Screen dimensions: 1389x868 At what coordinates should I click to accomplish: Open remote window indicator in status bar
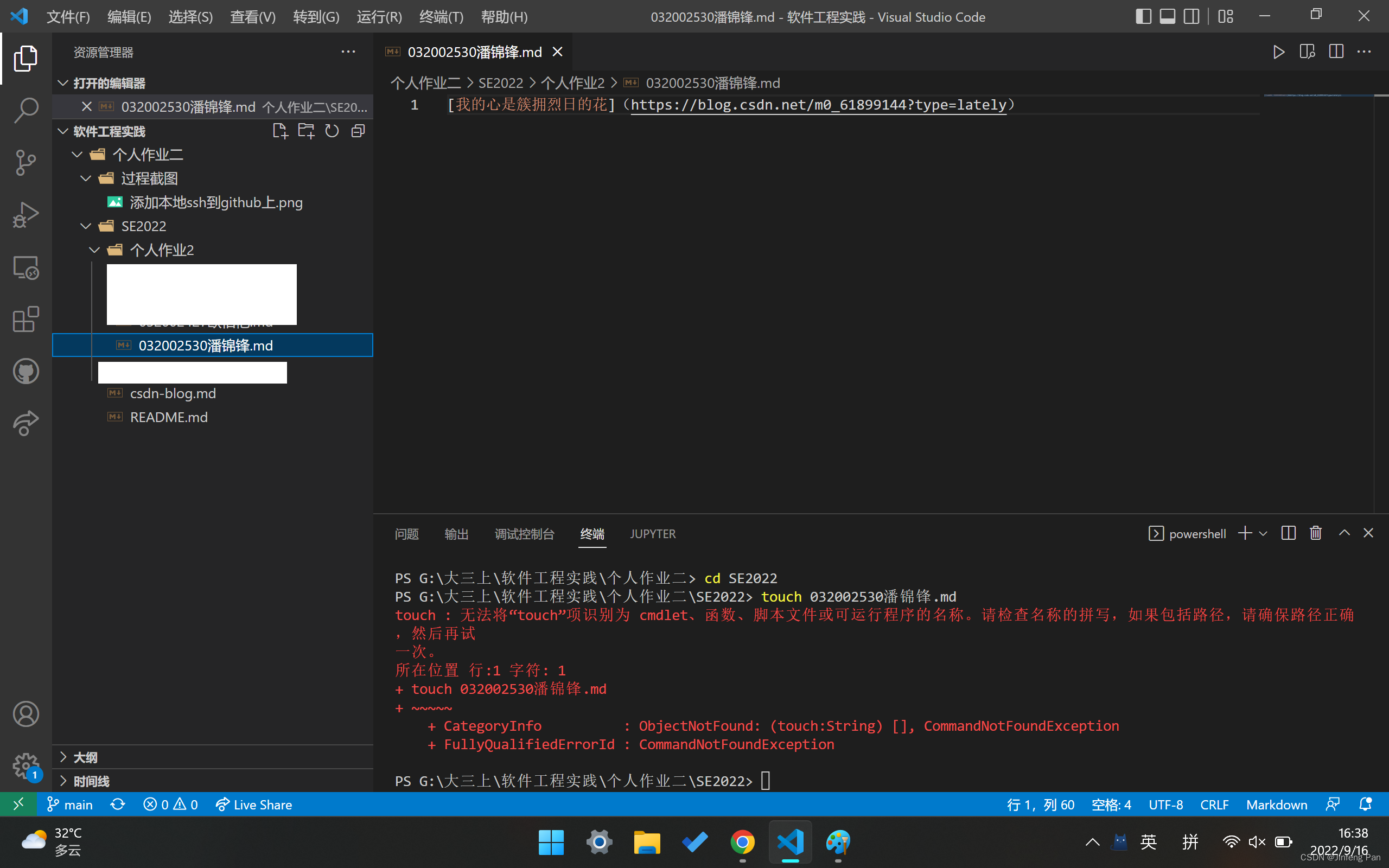[x=18, y=805]
